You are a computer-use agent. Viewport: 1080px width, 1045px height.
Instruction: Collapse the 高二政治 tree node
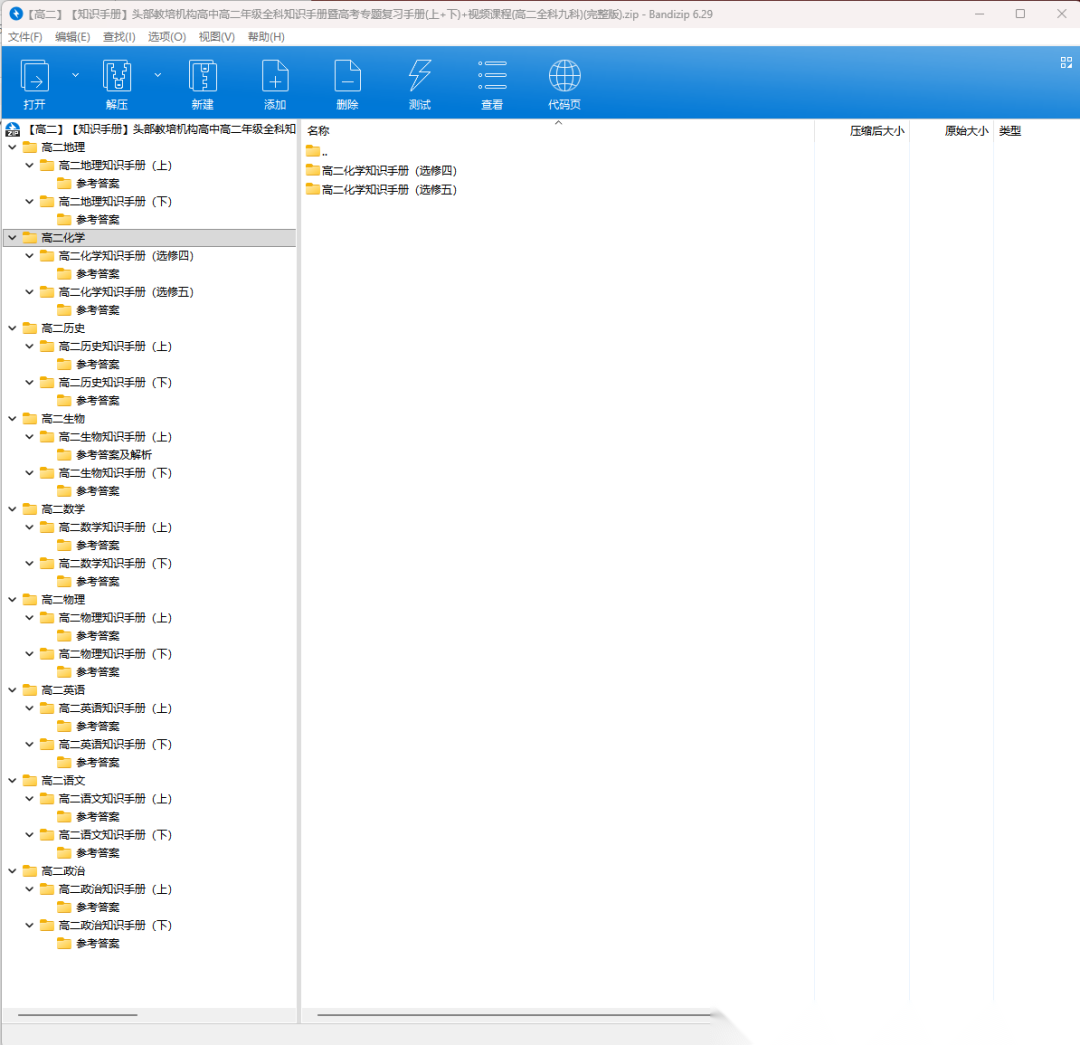pyautogui.click(x=12, y=871)
